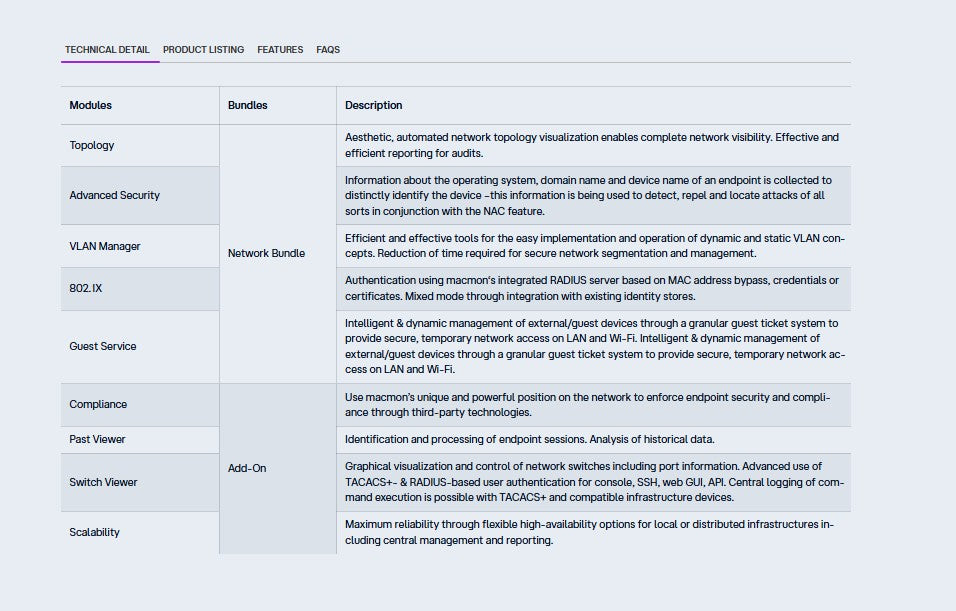Viewport: 956px width, 611px height.
Task: Click the Description column header
Action: tap(374, 105)
